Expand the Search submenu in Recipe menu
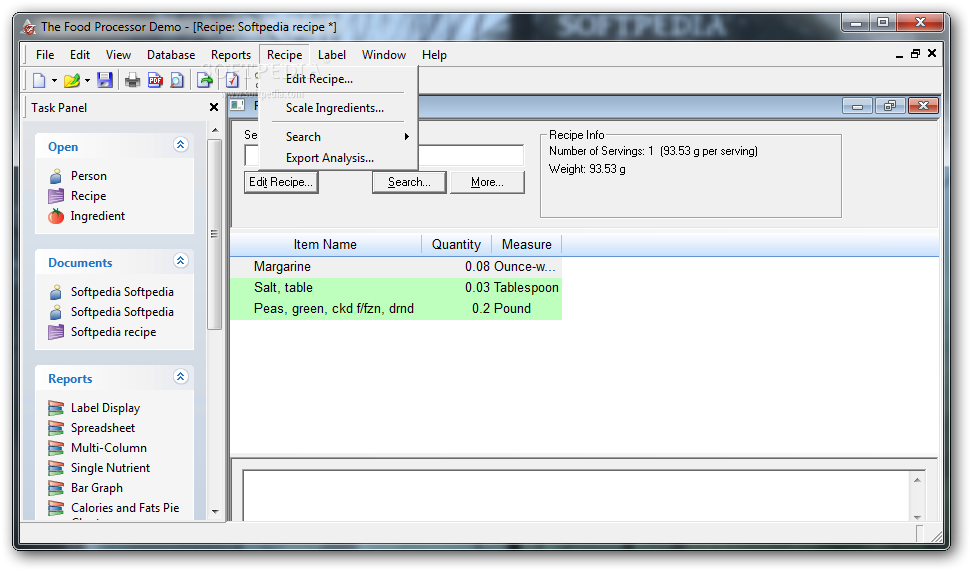This screenshot has width=971, height=571. click(x=339, y=136)
